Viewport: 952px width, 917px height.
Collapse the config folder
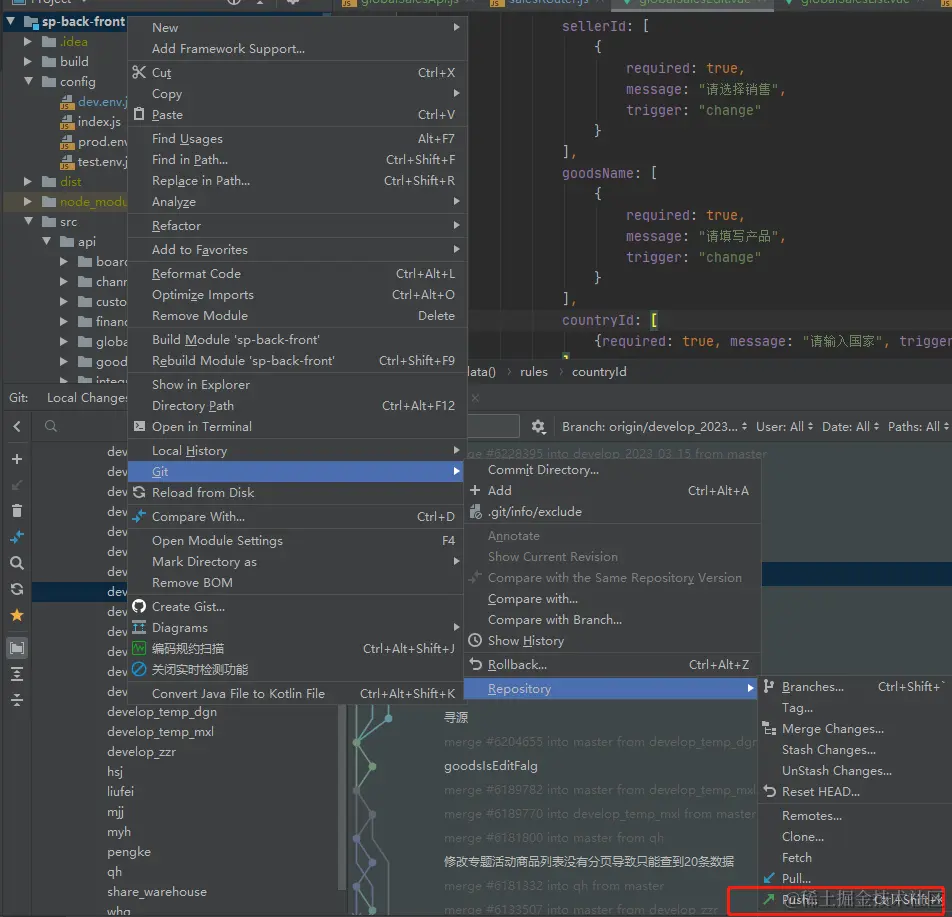coord(28,81)
